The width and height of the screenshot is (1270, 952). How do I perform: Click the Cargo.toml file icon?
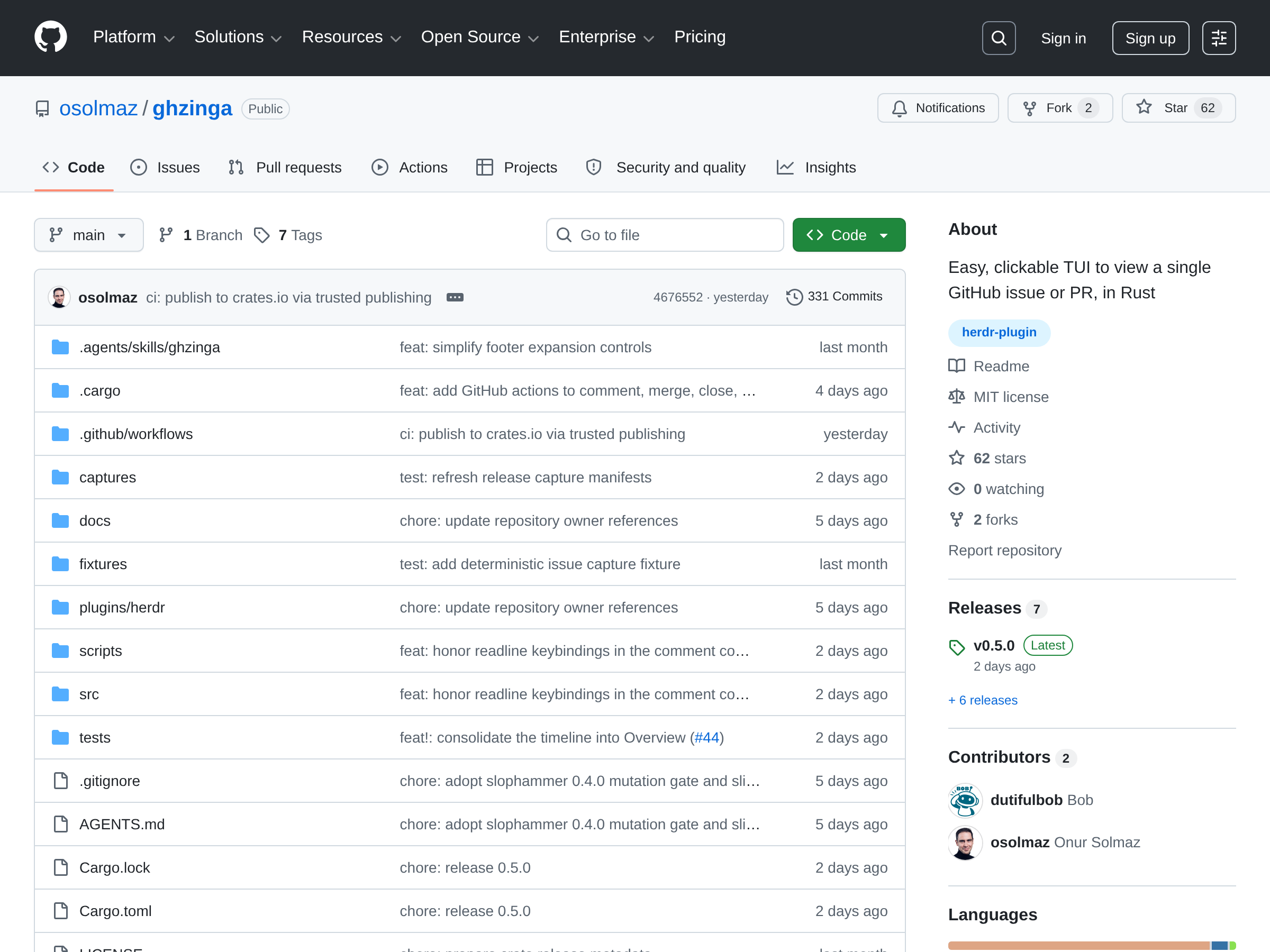[60, 911]
